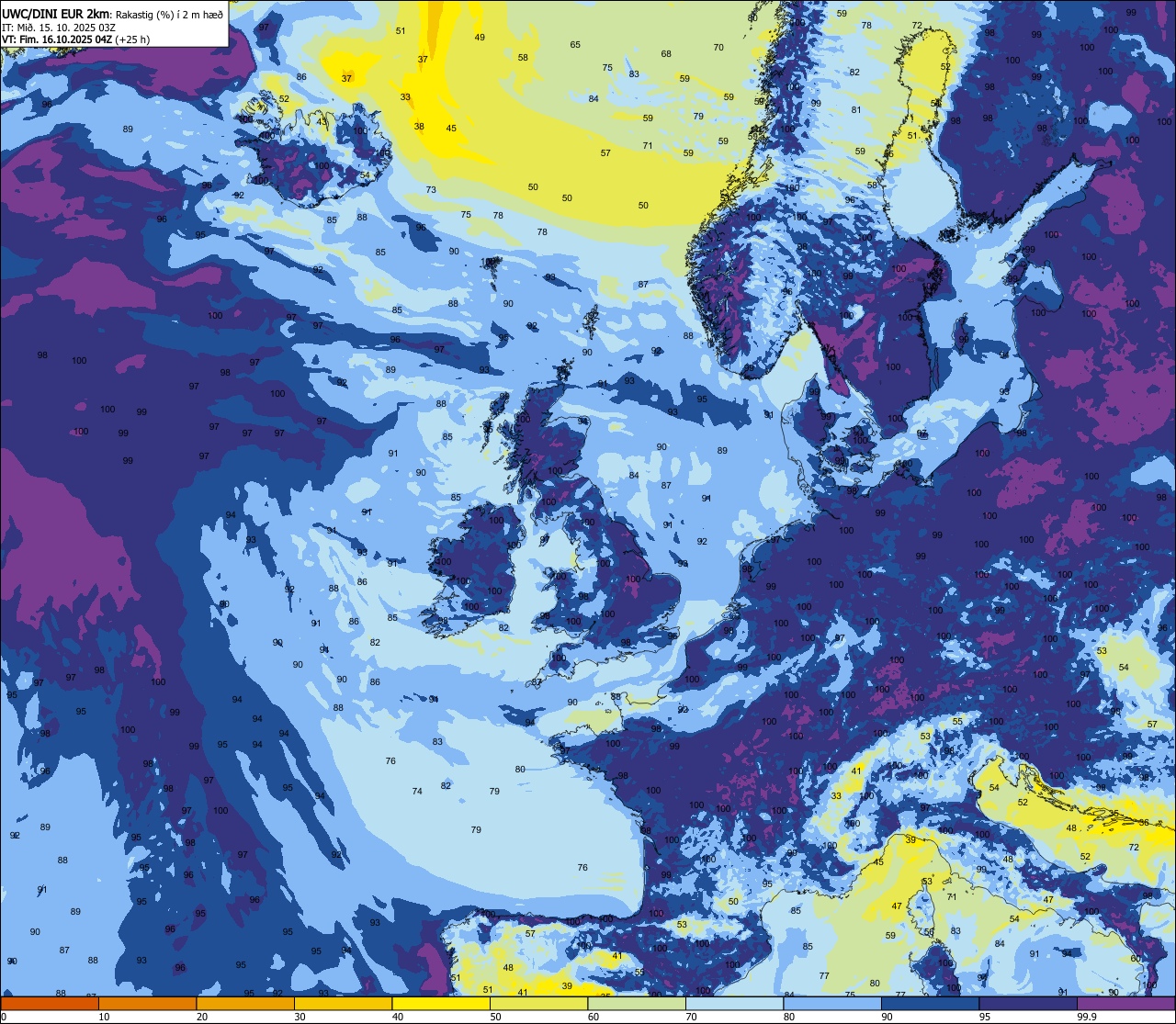Click the amber 30–40 legend swatch
The height and width of the screenshot is (1024, 1176).
point(343,1004)
